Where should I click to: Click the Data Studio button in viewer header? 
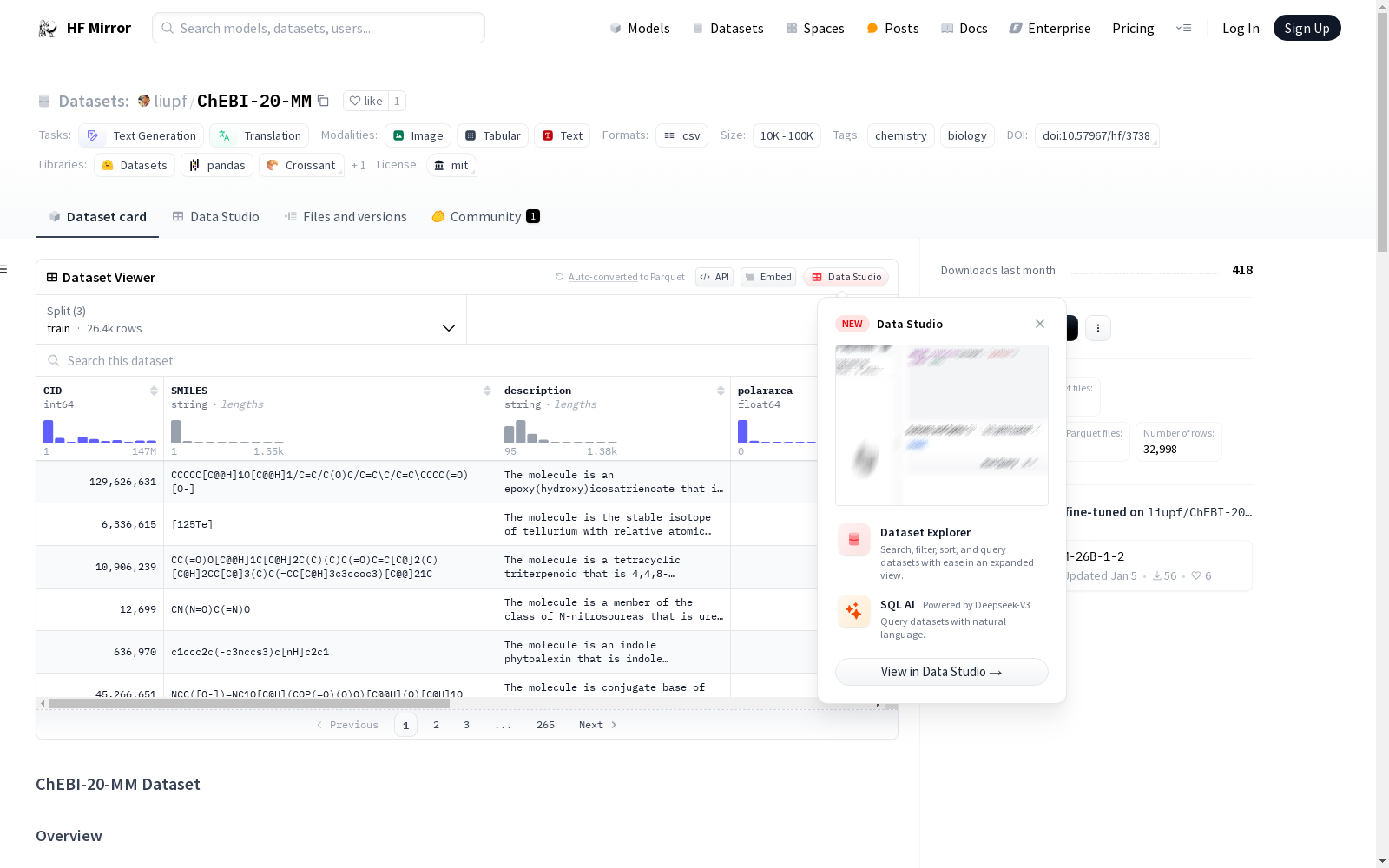846,277
